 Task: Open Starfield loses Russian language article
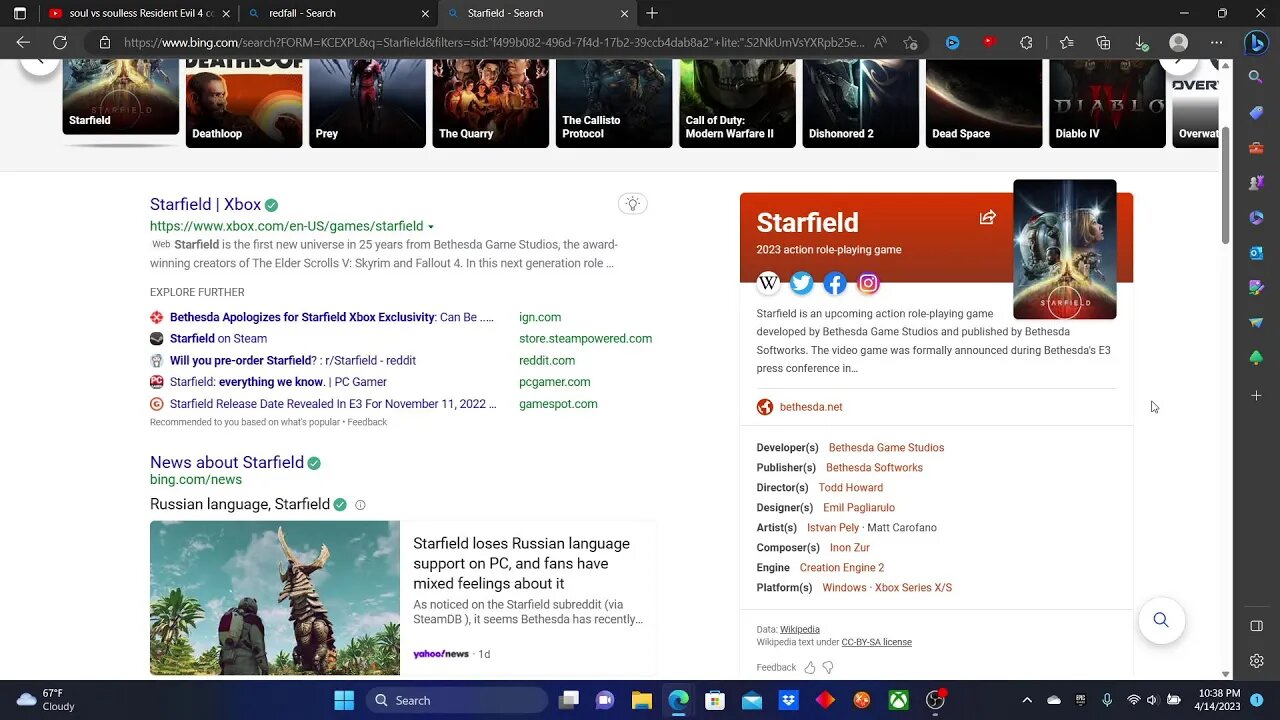[x=521, y=563]
